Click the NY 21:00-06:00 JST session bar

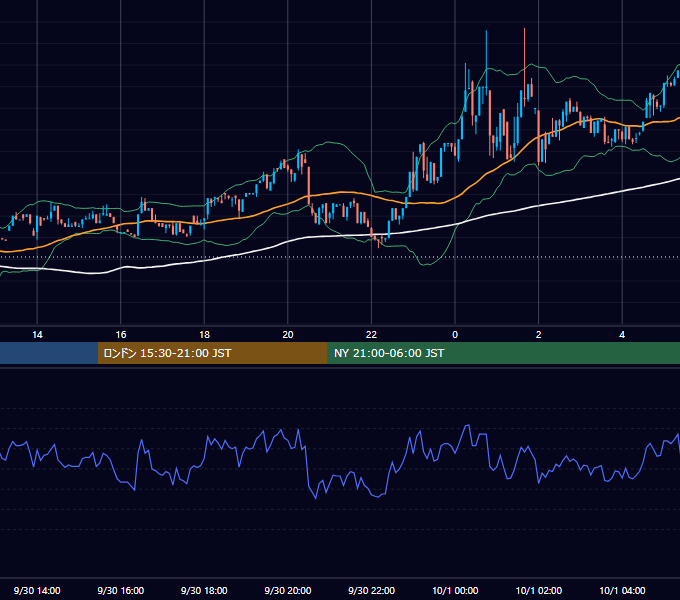click(x=503, y=353)
